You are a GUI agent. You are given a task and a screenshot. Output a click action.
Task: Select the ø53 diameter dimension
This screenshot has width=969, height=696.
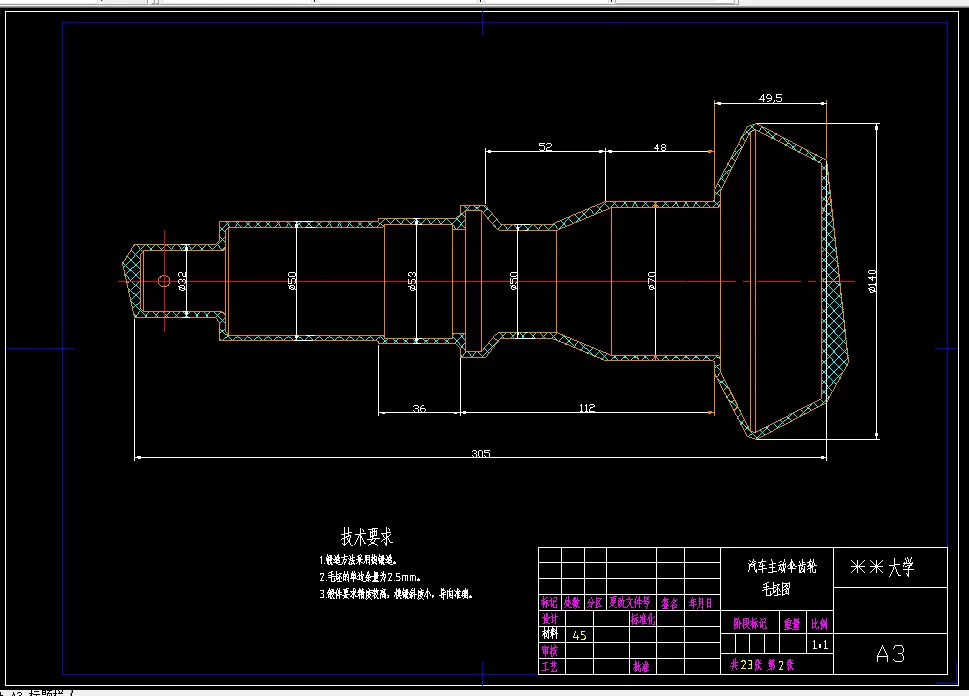click(412, 281)
